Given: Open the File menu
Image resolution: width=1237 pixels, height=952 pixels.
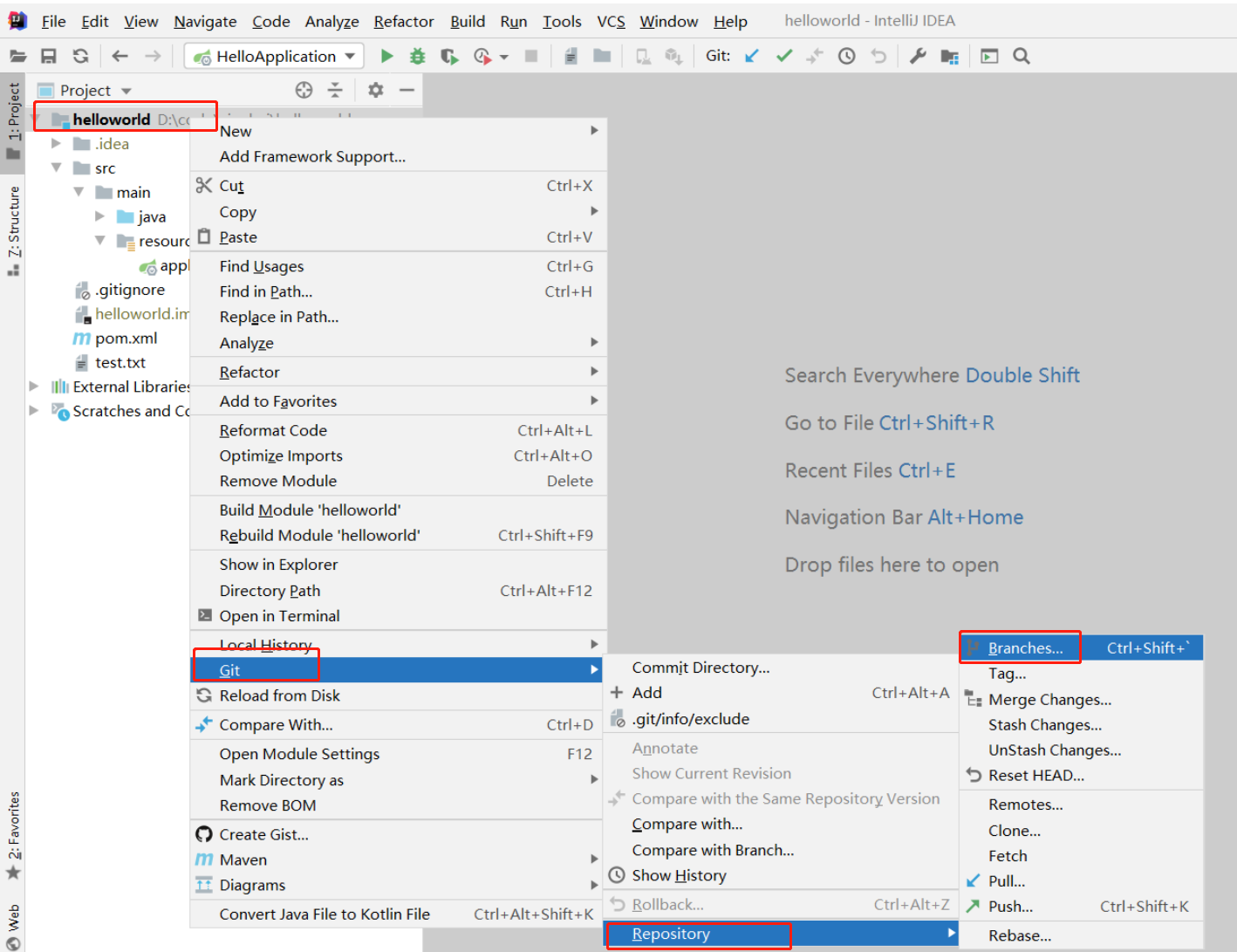Looking at the screenshot, I should (53, 21).
